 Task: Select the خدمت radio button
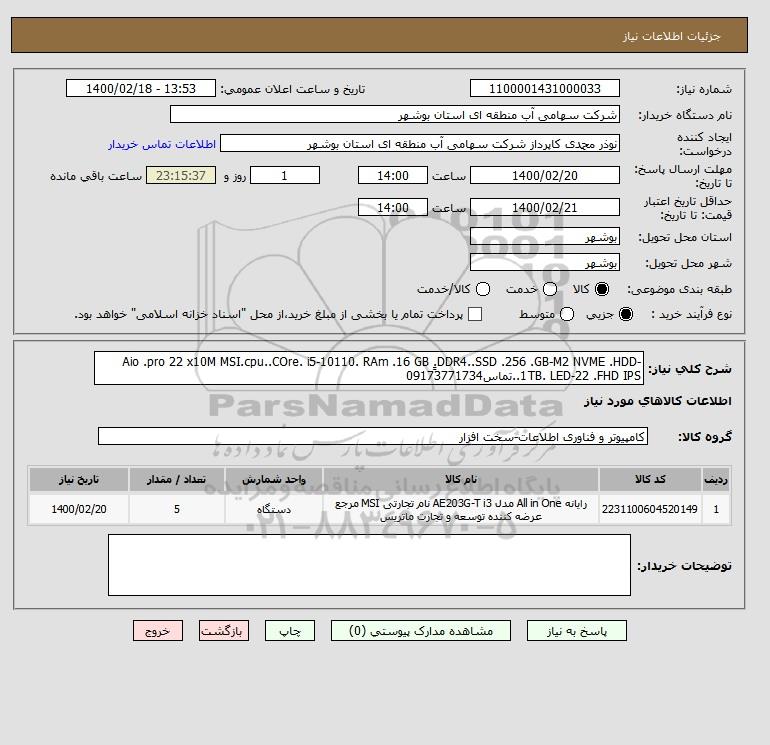click(550, 289)
